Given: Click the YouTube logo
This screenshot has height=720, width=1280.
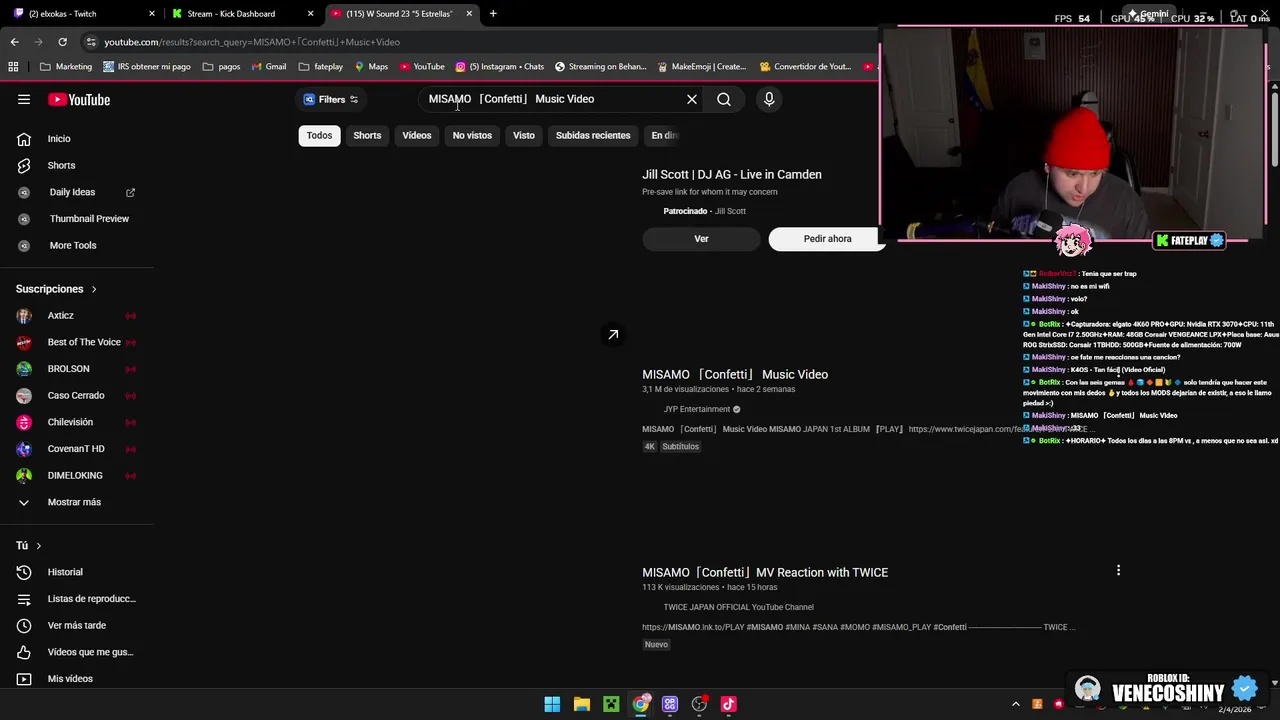Looking at the screenshot, I should click(x=79, y=99).
